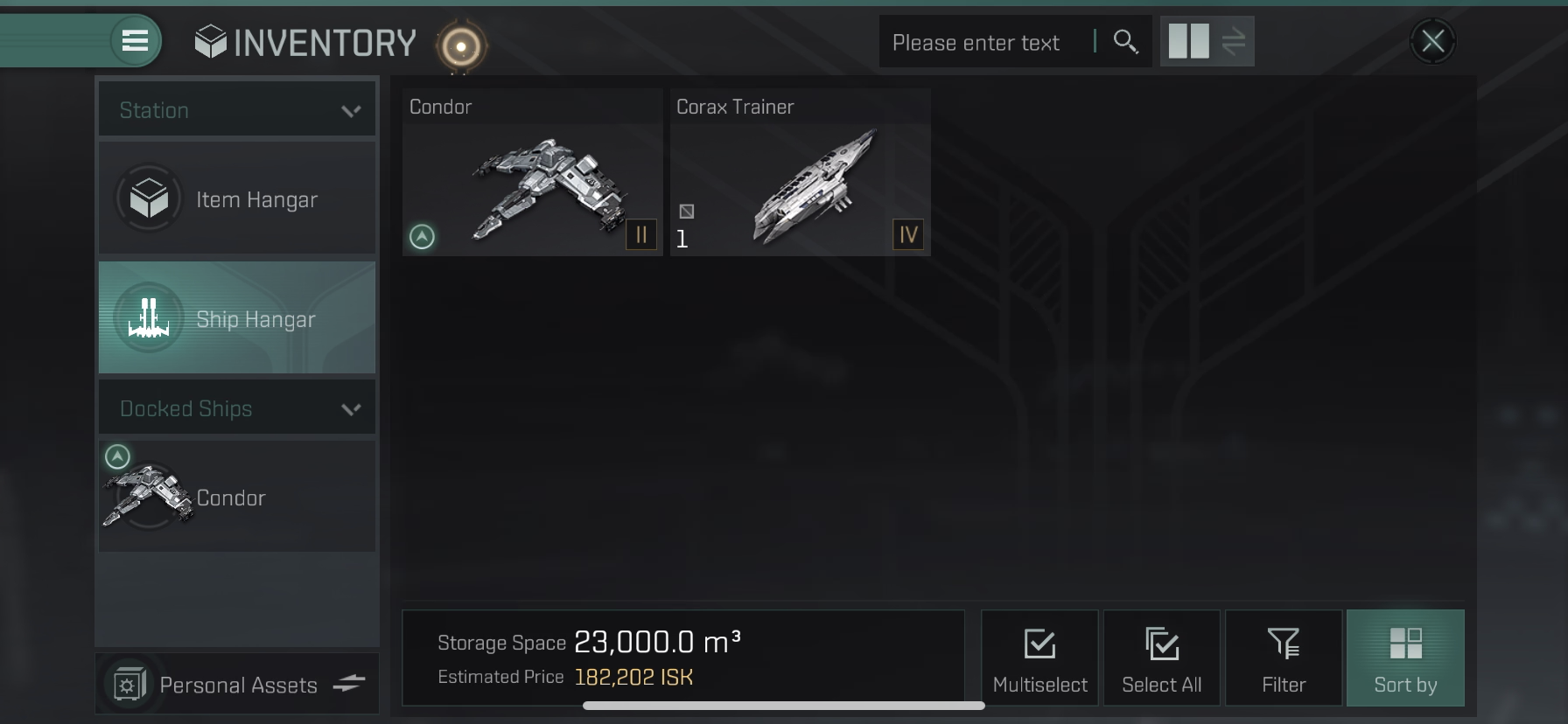The width and height of the screenshot is (1568, 724).
Task: Click the orange circular target icon
Action: click(x=460, y=45)
